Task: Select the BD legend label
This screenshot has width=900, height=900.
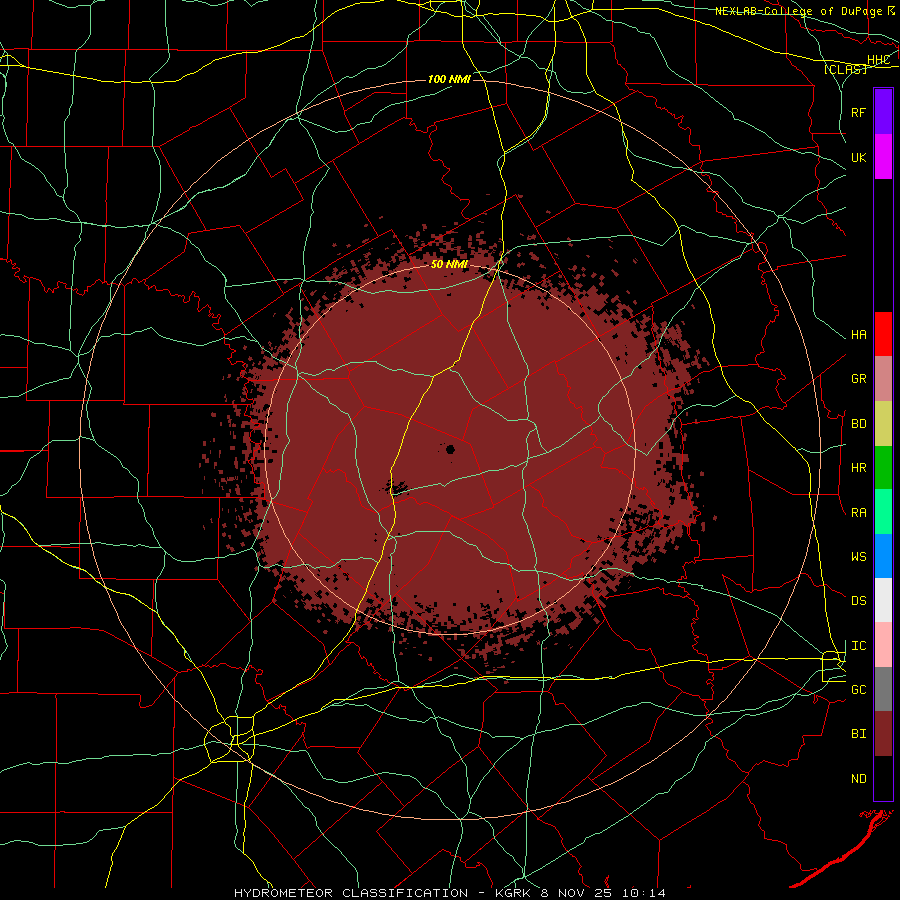Action: [x=858, y=424]
